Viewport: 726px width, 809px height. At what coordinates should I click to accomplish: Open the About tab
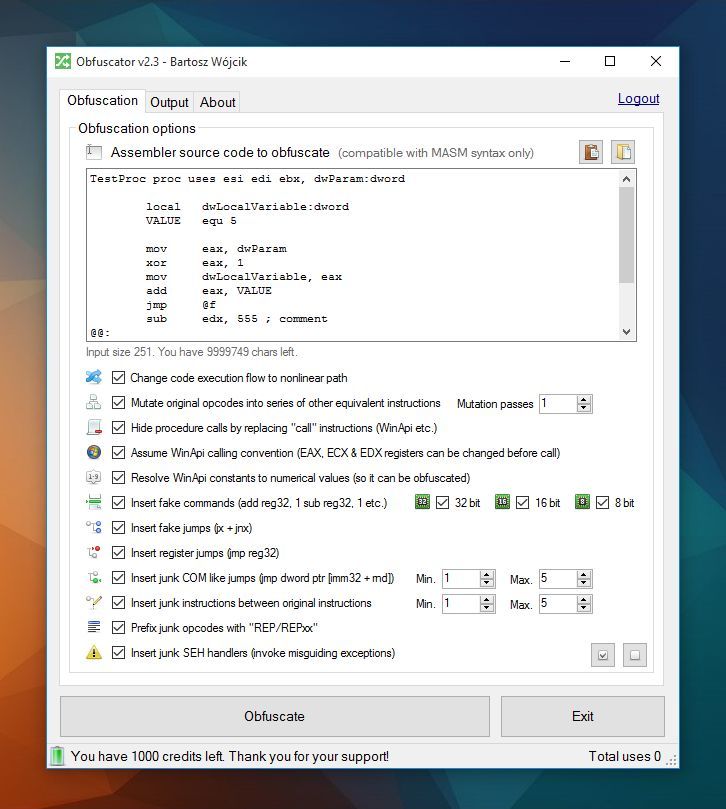[217, 102]
